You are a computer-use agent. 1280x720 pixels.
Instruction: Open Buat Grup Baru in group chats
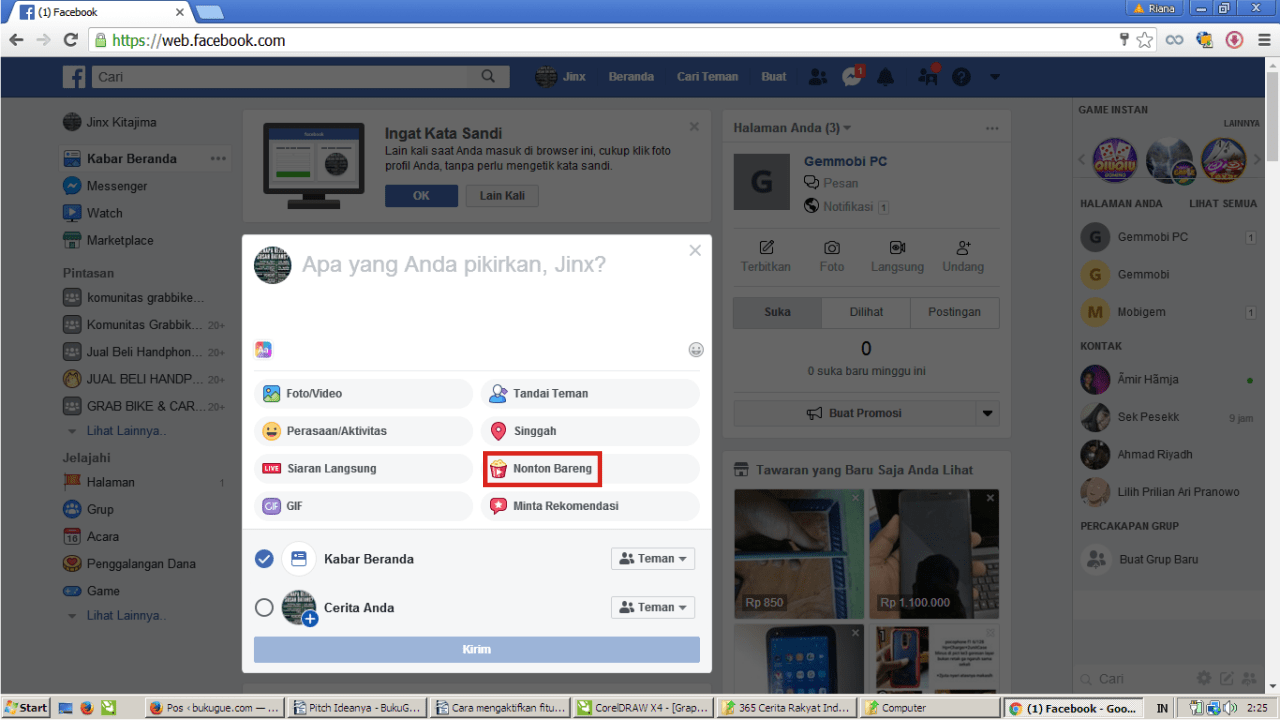pos(1157,559)
